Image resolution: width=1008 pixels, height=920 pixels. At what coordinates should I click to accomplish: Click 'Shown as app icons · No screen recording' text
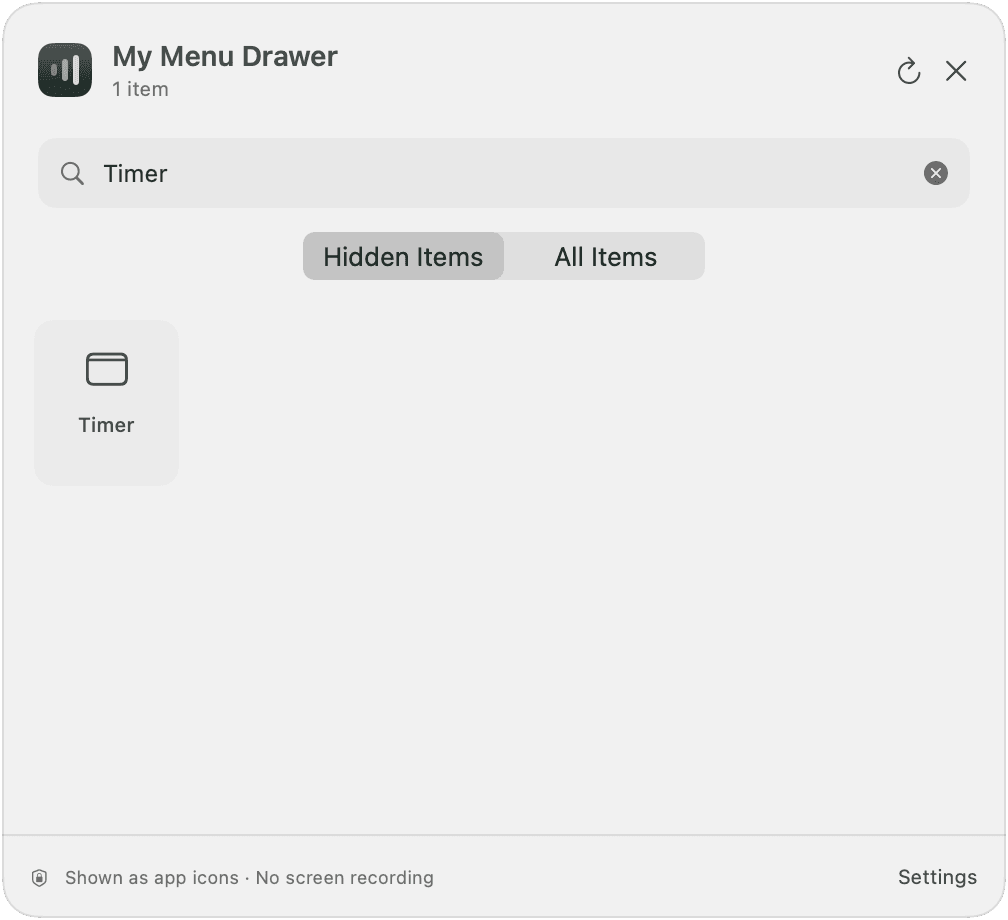point(249,878)
